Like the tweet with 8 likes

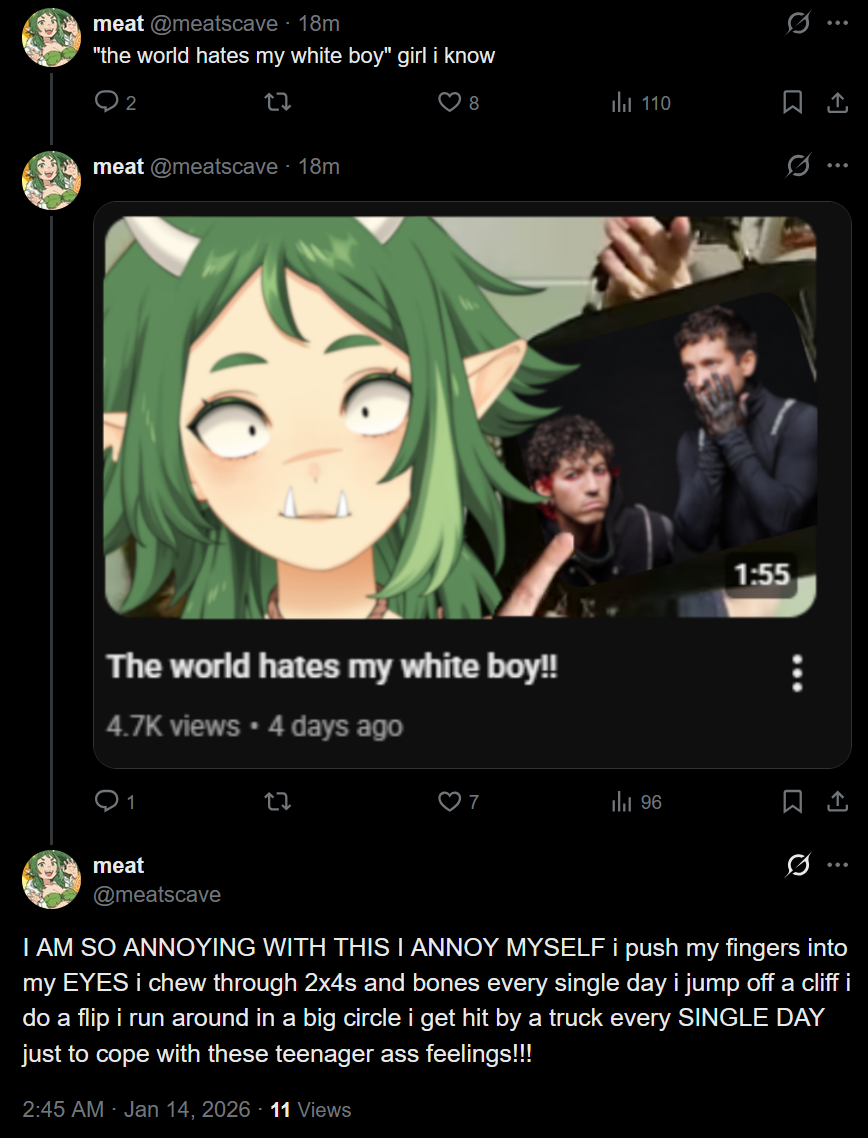pos(458,102)
